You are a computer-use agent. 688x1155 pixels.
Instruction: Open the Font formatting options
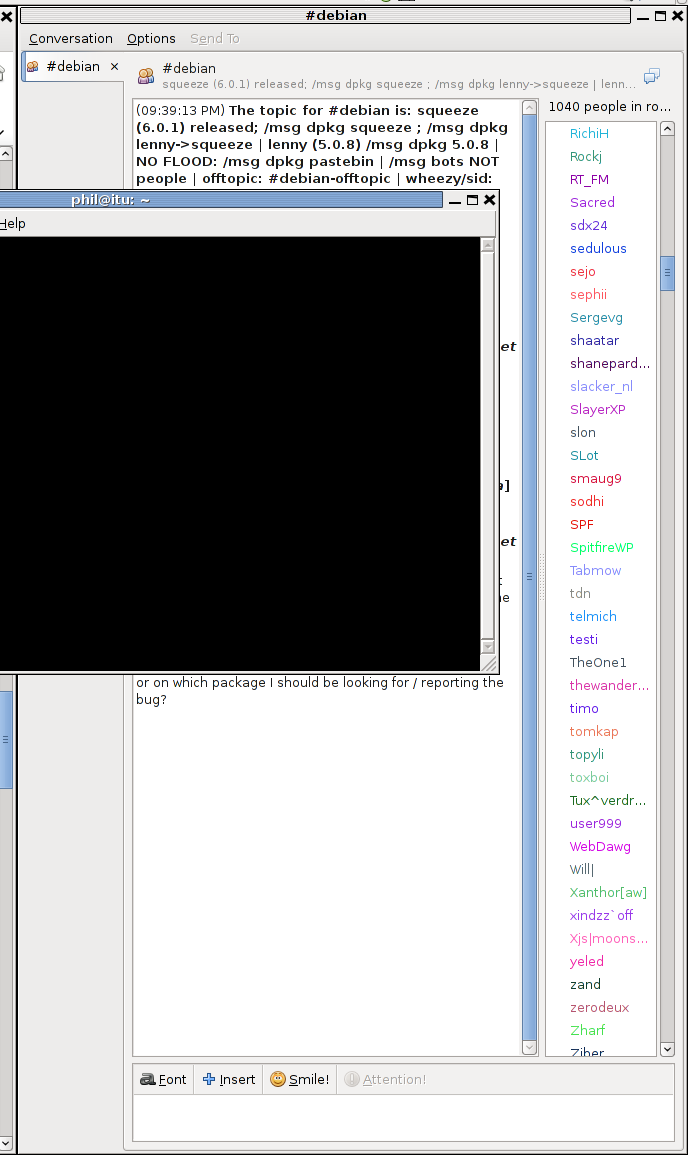pyautogui.click(x=163, y=1080)
